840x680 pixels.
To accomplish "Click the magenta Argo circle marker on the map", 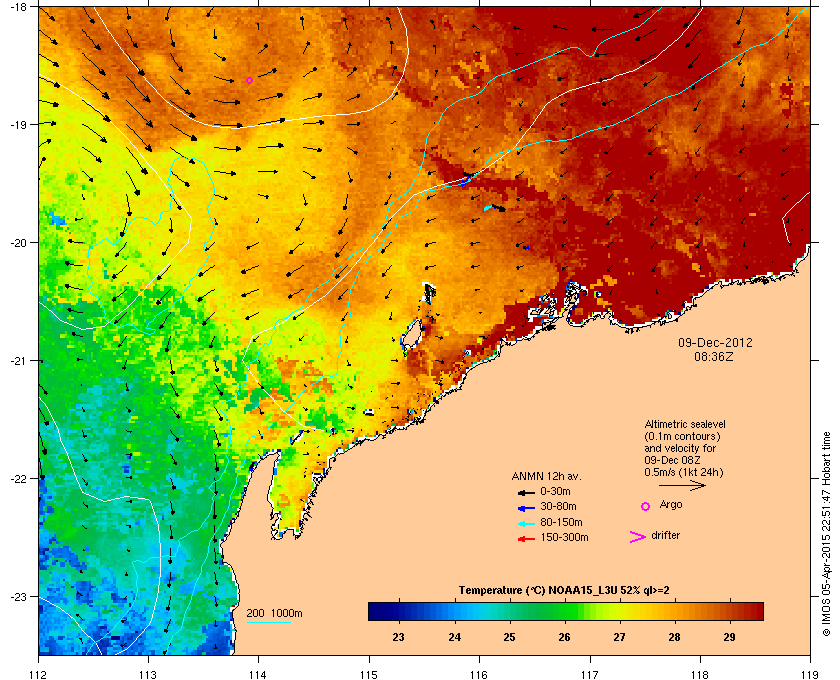I will point(249,80).
